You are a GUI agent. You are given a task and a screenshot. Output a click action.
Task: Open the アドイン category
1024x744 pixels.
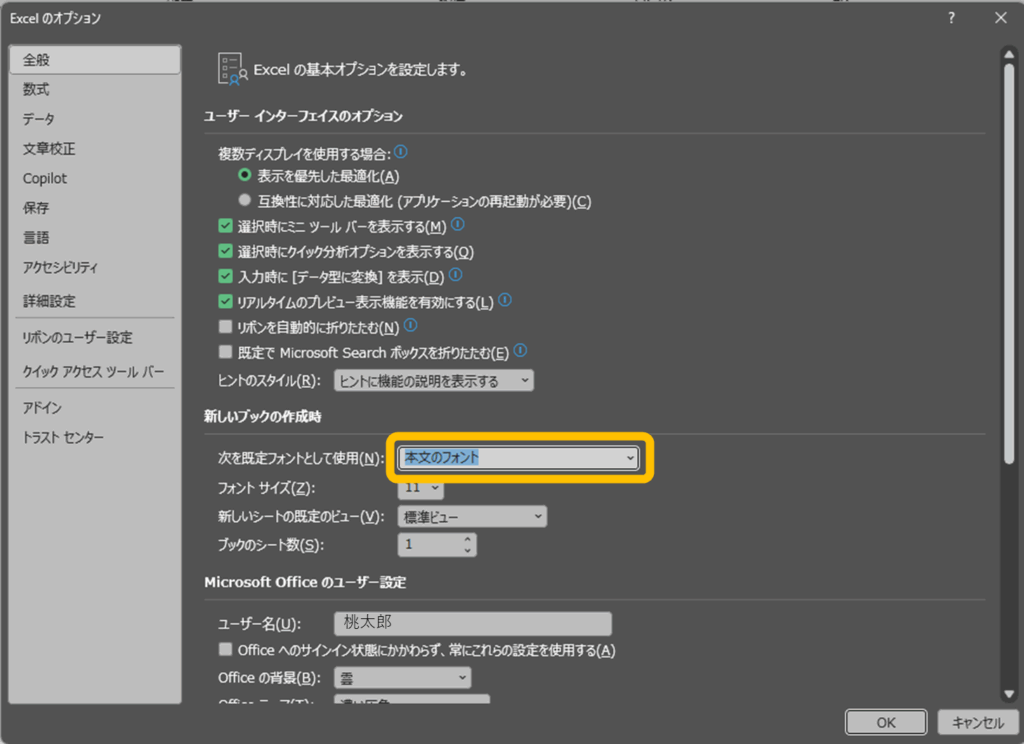tap(95, 408)
